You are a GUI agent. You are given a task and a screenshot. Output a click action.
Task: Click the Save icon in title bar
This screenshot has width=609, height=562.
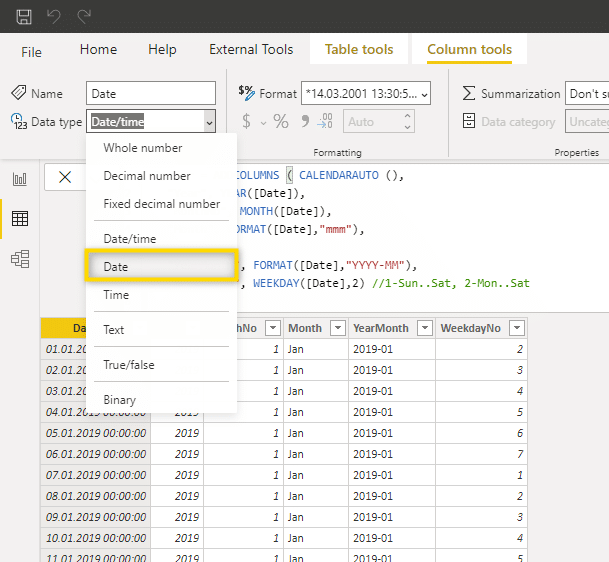click(x=24, y=16)
